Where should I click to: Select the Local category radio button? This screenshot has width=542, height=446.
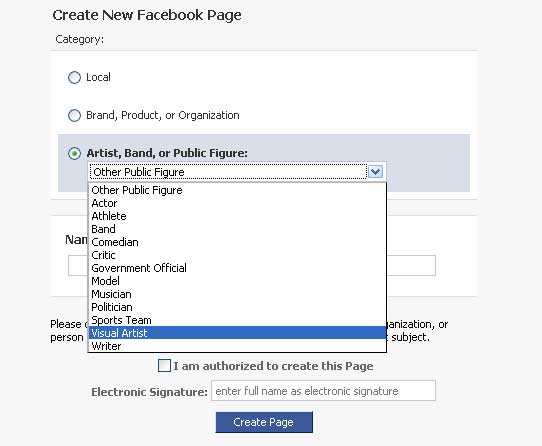(x=74, y=77)
